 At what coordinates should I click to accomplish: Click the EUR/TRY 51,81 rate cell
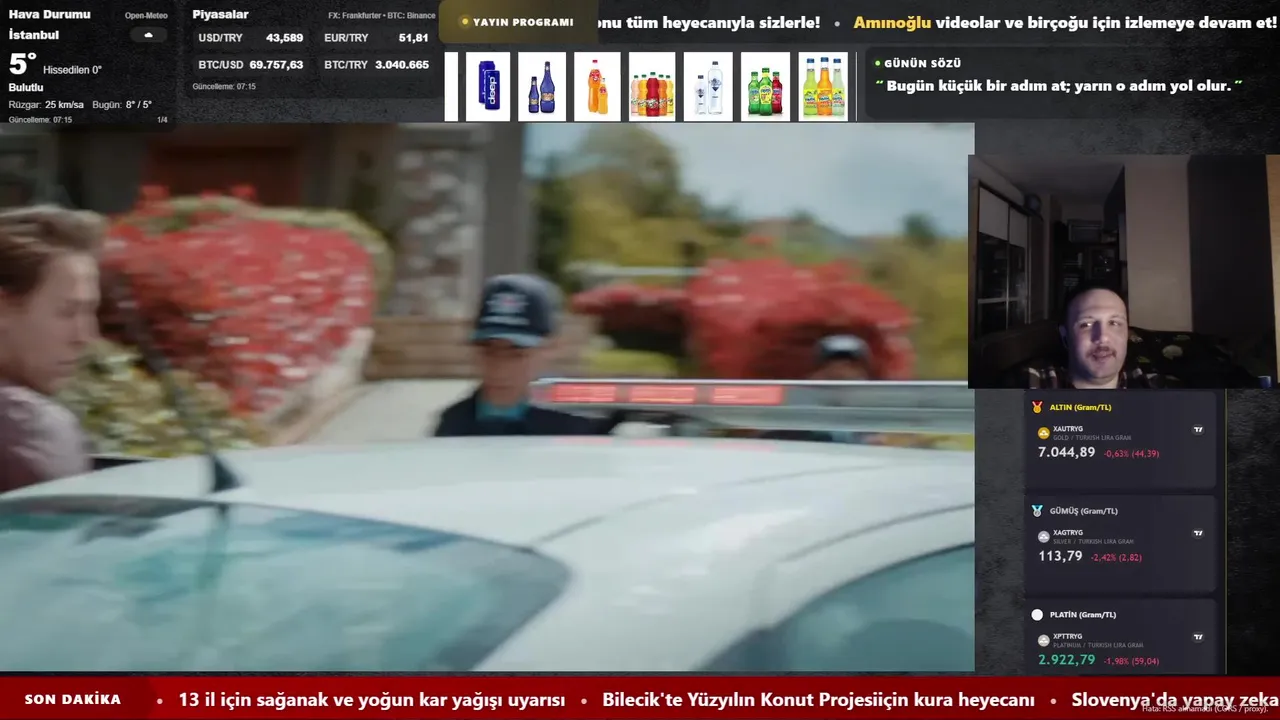(x=376, y=38)
